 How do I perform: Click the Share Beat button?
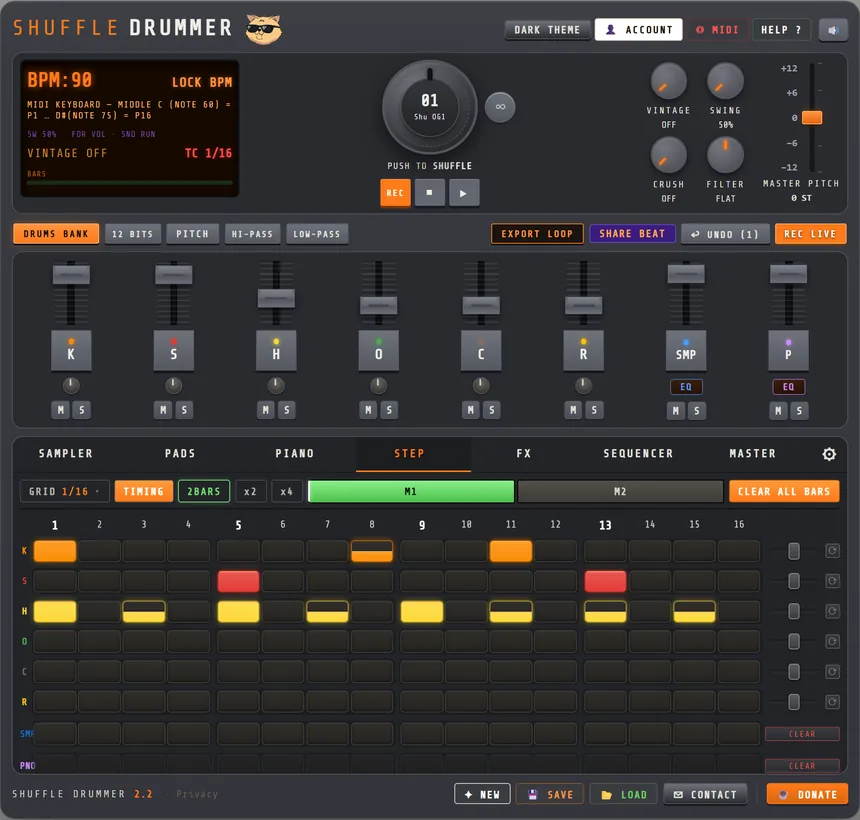coord(632,234)
